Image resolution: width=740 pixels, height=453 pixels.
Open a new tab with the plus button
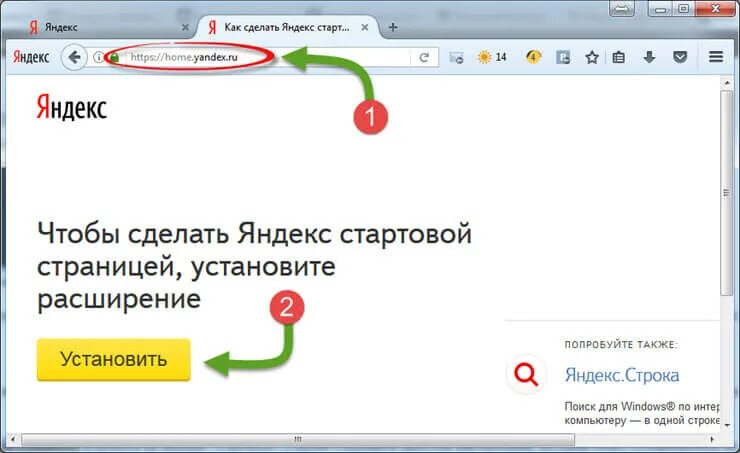(x=393, y=27)
